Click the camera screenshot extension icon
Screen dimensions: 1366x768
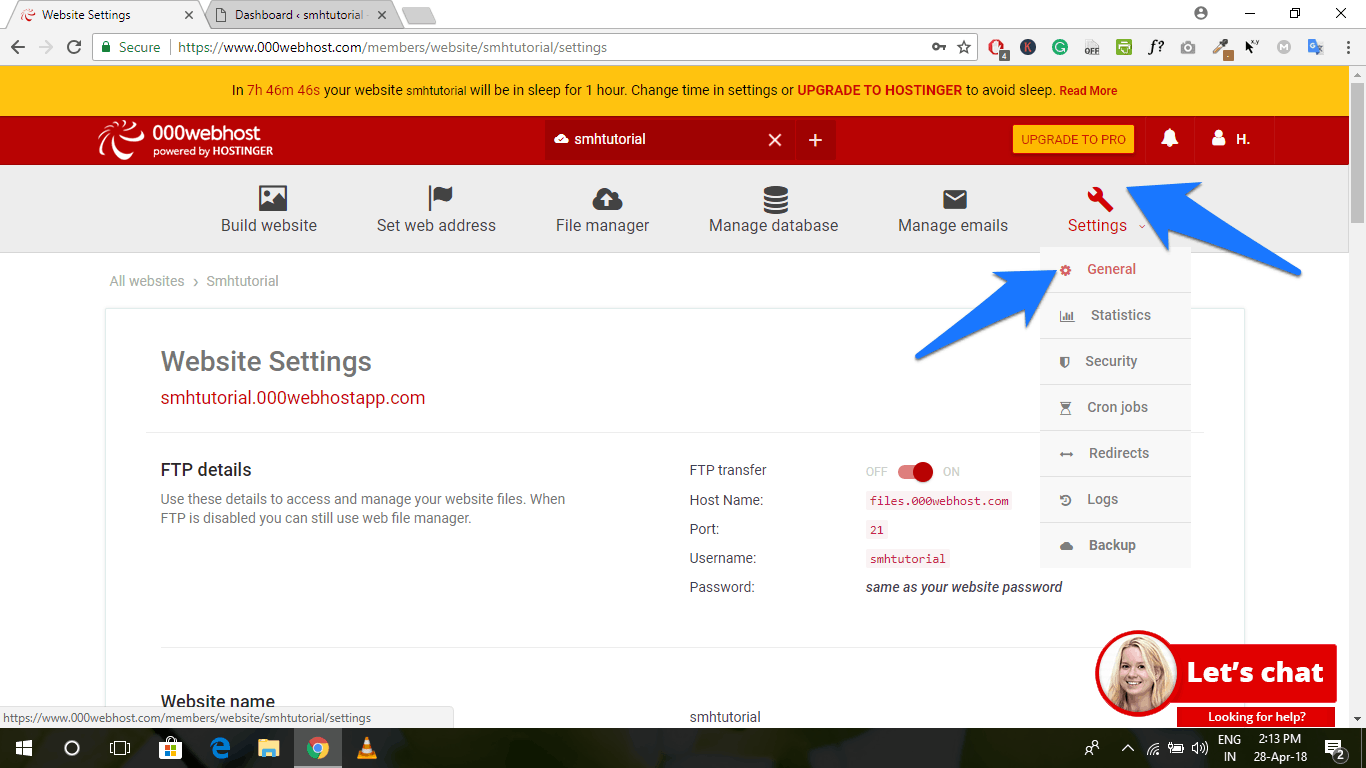(x=1188, y=47)
